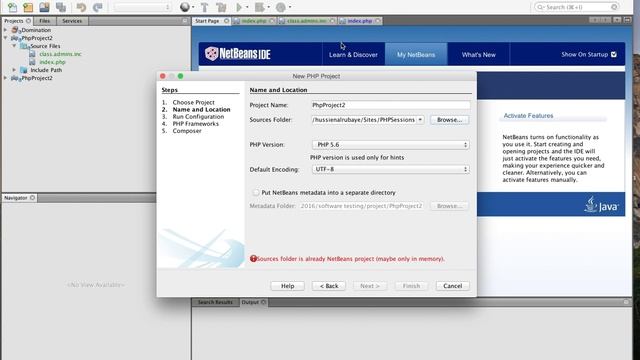Open the Learn & Discover tab
The height and width of the screenshot is (360, 640).
point(353,54)
